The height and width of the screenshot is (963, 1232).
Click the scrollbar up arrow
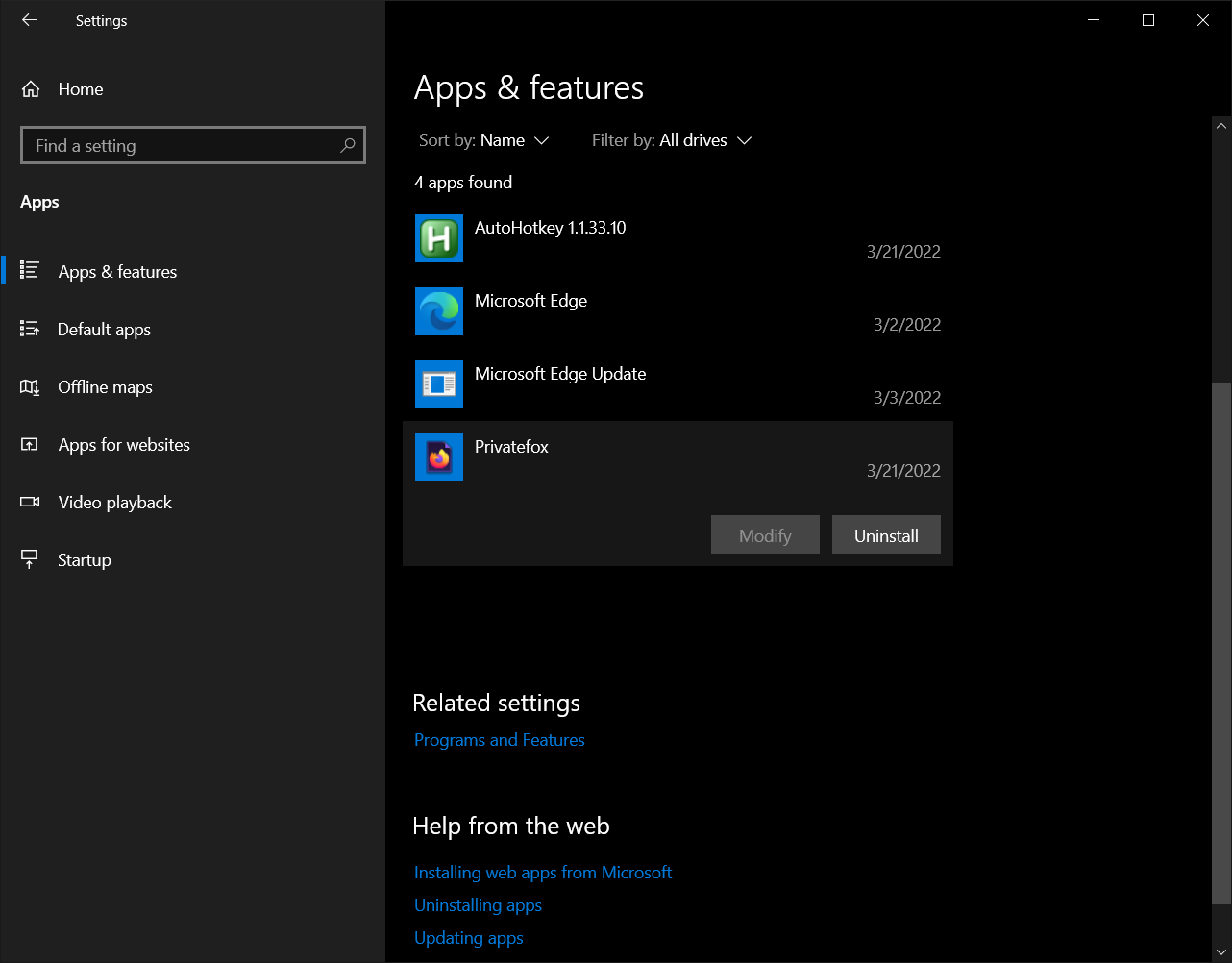coord(1221,125)
